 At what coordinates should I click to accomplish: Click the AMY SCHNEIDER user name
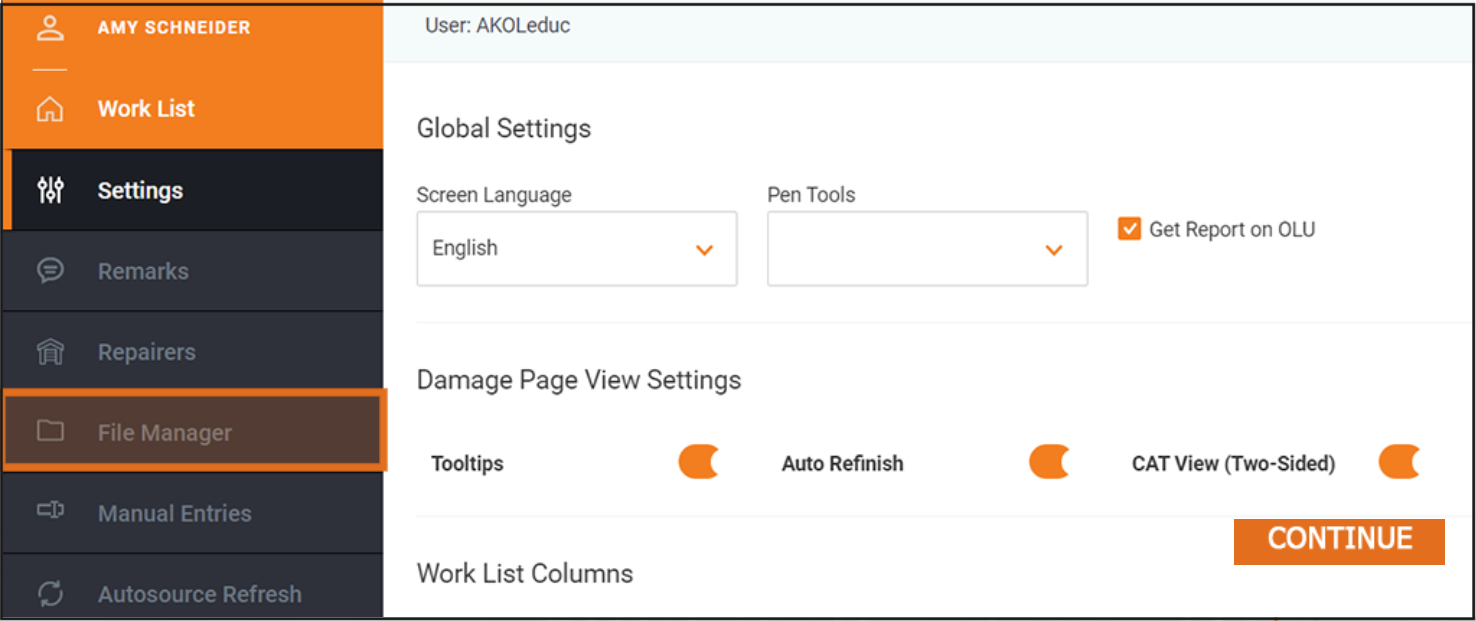pos(174,28)
